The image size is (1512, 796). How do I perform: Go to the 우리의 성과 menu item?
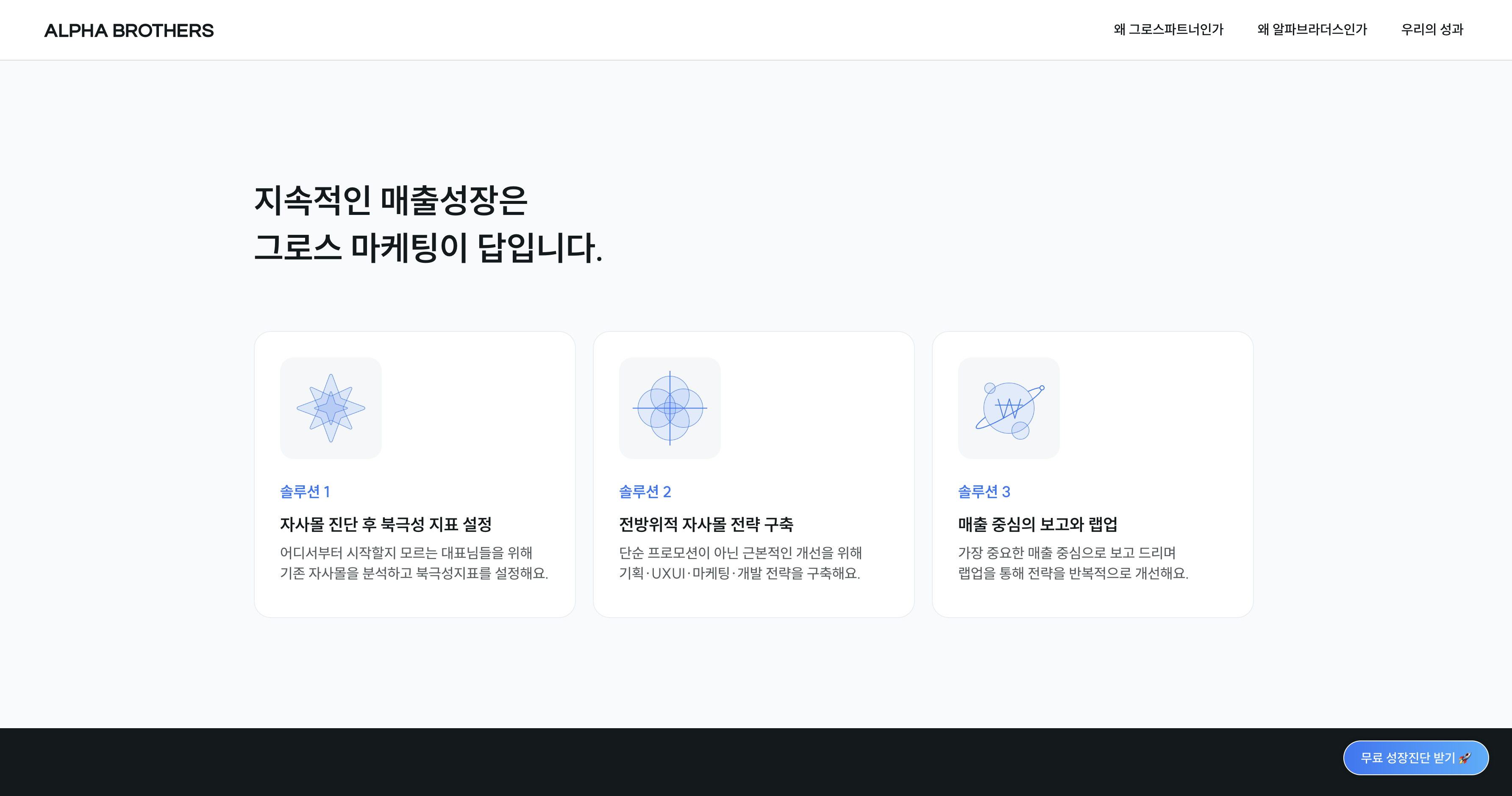(x=1432, y=29)
